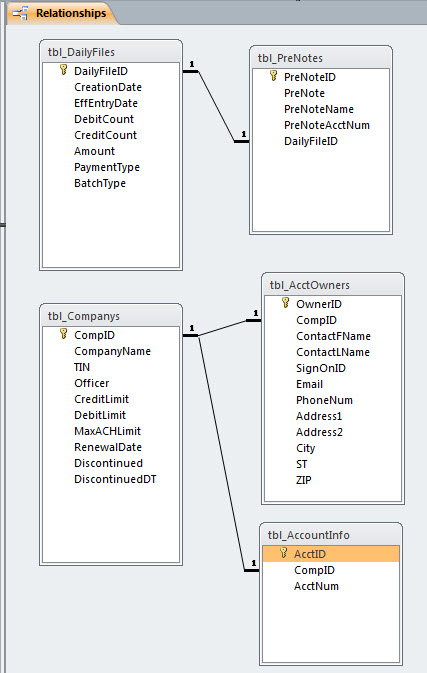Click the tbl_AccountInfo title bar
The height and width of the screenshot is (673, 427).
click(x=330, y=535)
